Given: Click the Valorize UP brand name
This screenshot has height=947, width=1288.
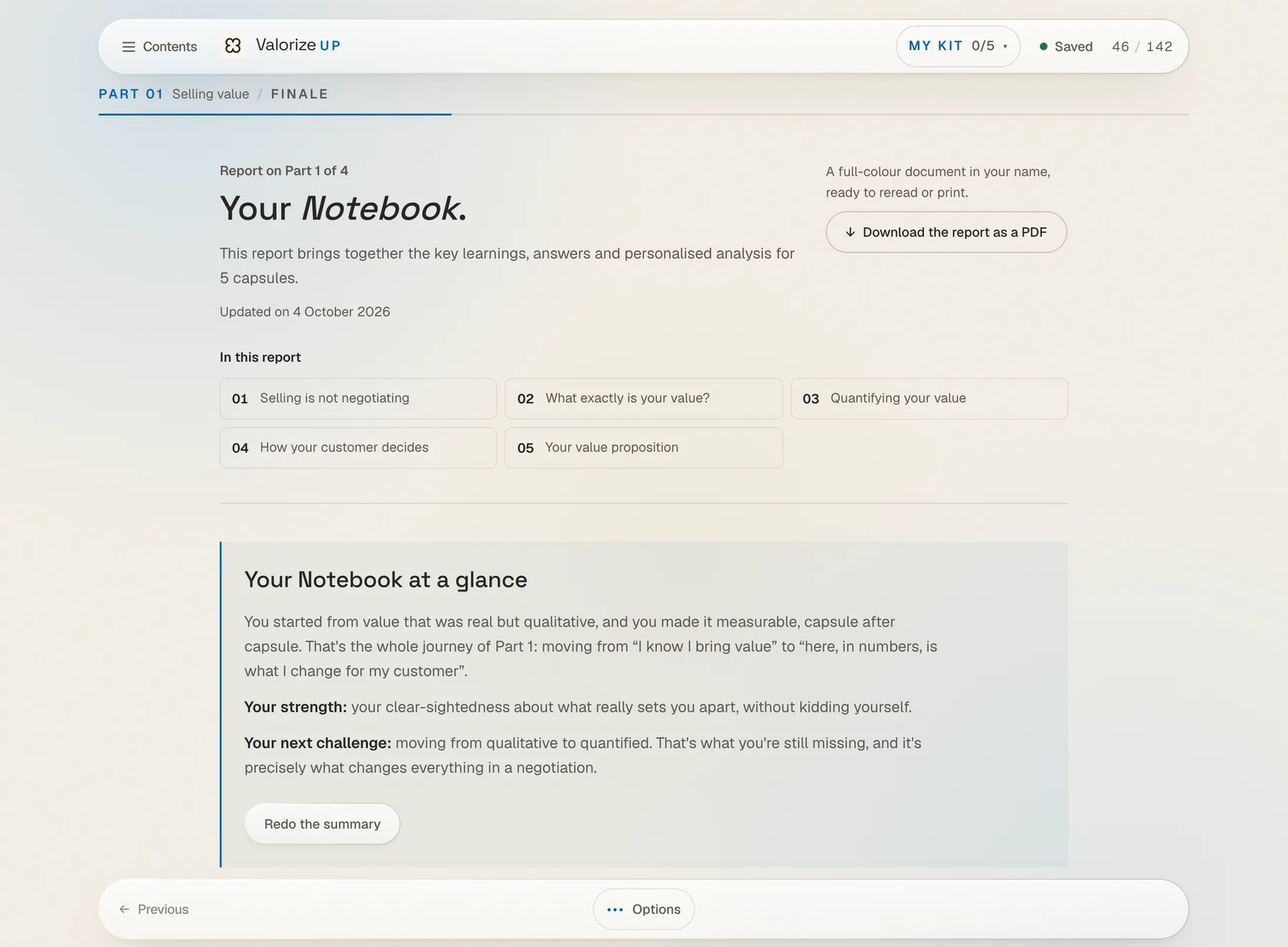Looking at the screenshot, I should click(298, 45).
